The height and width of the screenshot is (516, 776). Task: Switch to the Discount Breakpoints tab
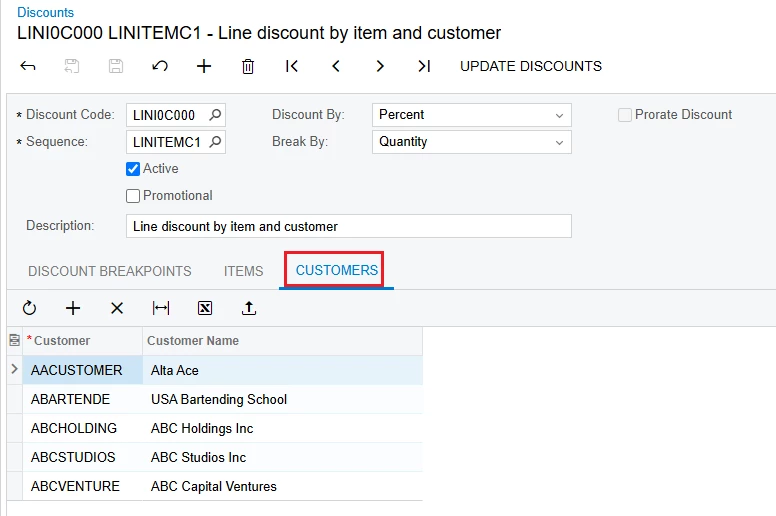110,271
